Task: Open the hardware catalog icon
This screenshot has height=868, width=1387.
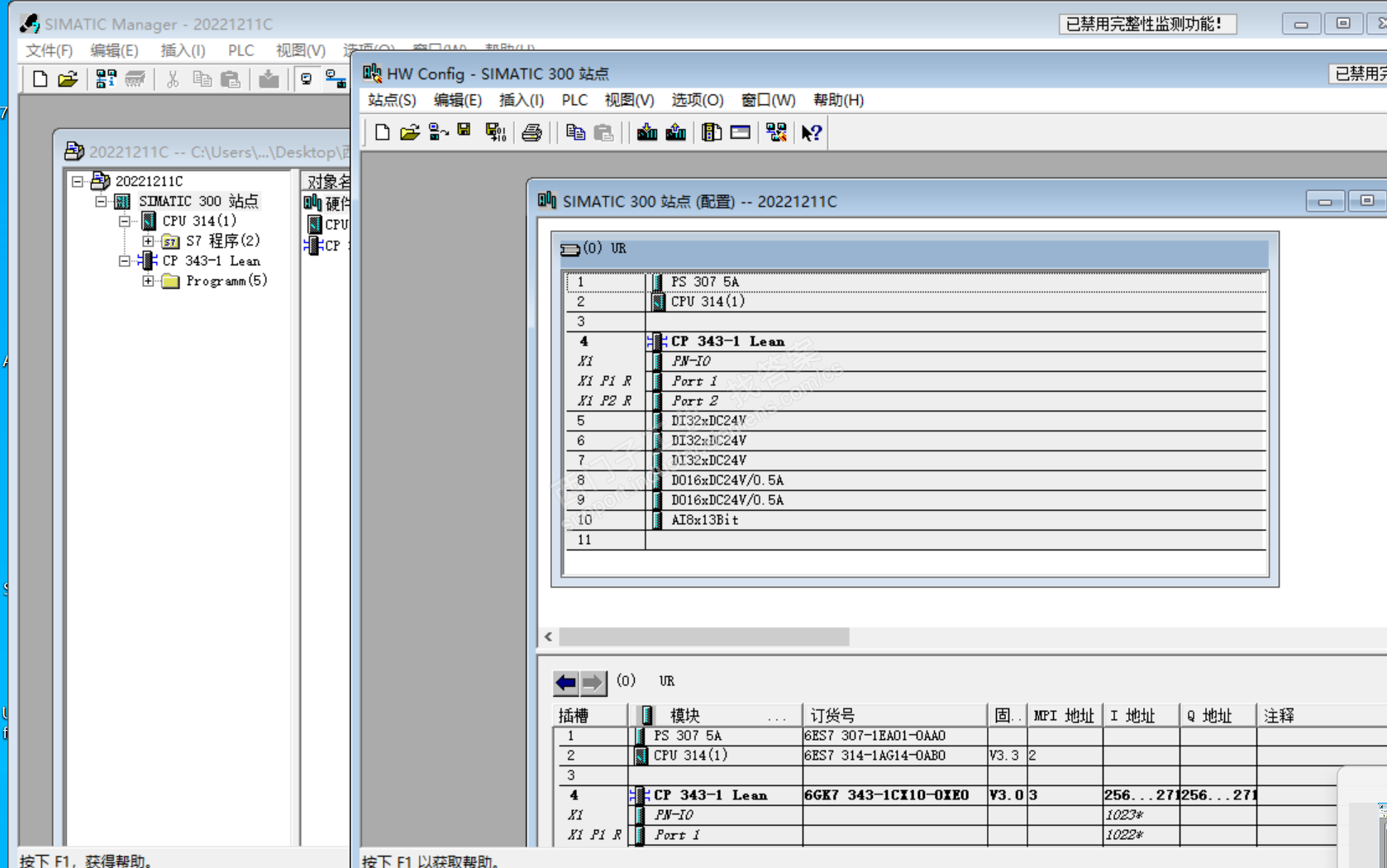Action: pyautogui.click(x=711, y=132)
